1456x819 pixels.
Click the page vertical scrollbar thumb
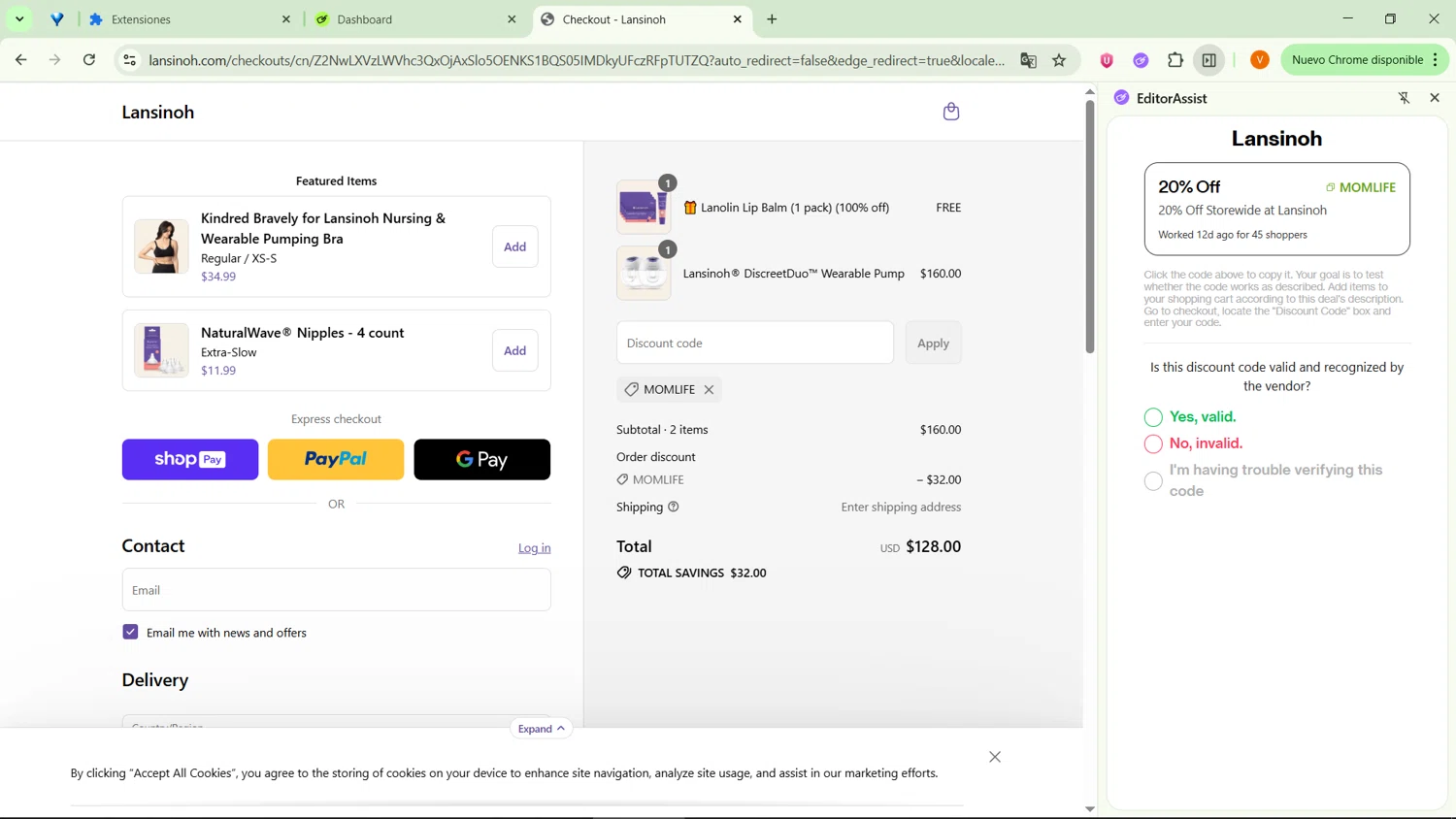click(x=1090, y=226)
